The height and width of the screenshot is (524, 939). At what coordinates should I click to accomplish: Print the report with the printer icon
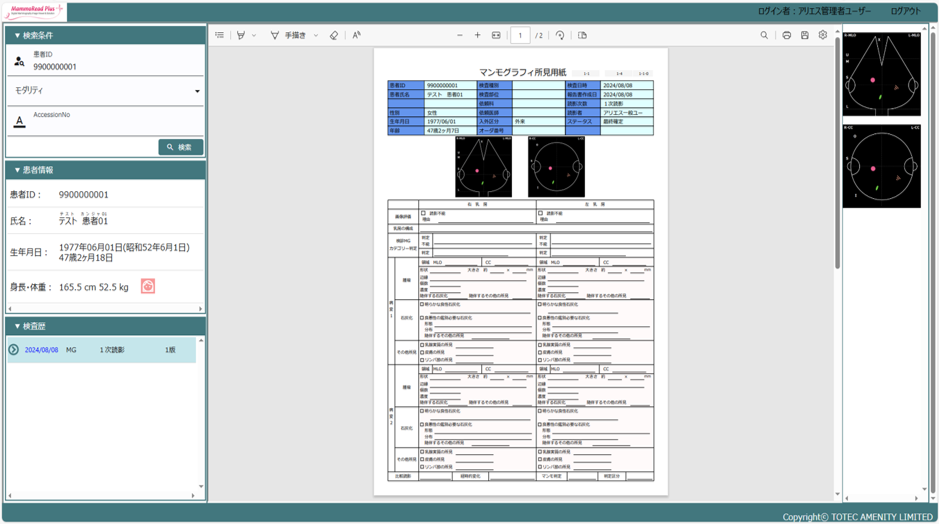(786, 35)
